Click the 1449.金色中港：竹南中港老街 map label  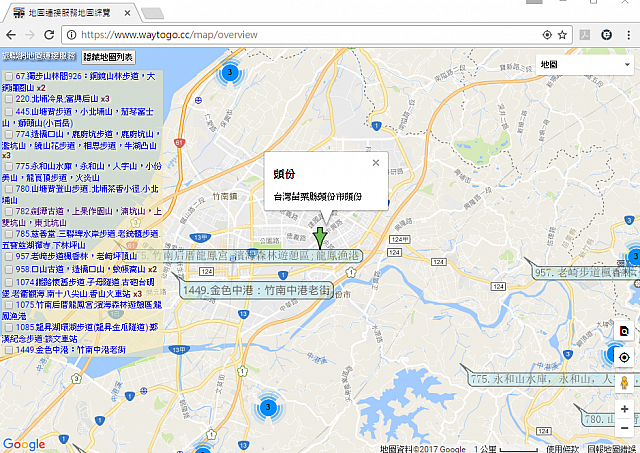point(257,290)
